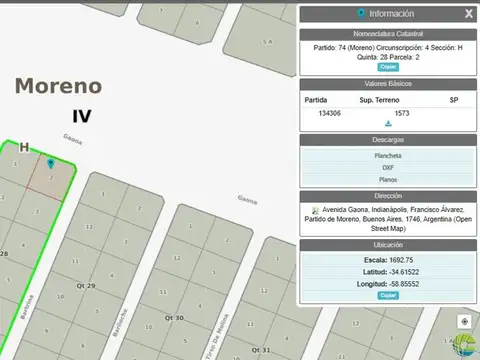Select highlighted parcel 2 in quinta 28
Screen dimensions: 480x360
(52, 178)
